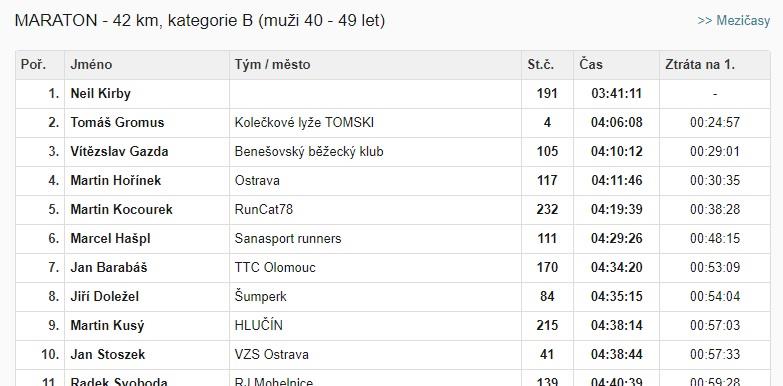
Task: Click start number 215 of Martin Kusý
Action: click(547, 326)
